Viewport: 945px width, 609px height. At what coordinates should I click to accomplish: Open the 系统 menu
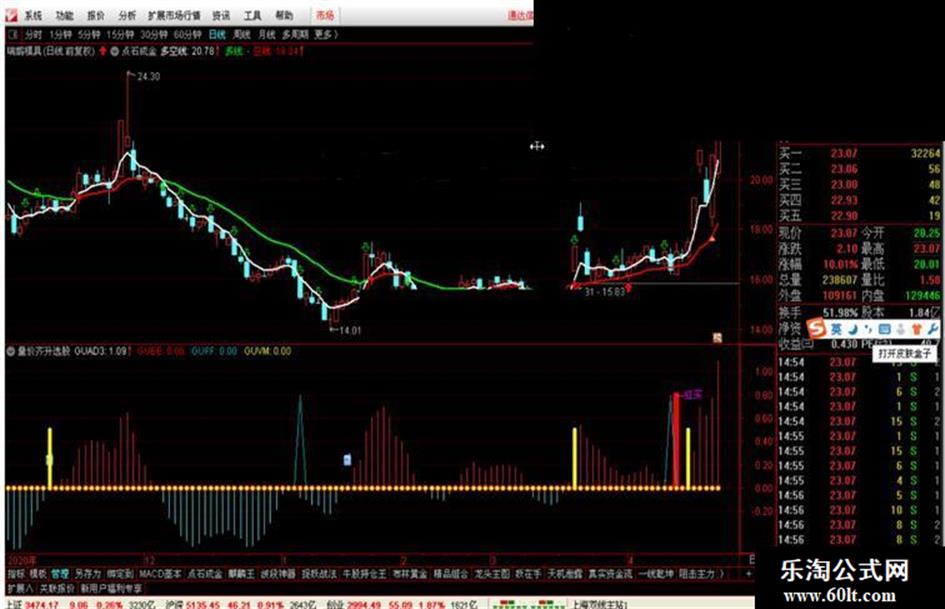pyautogui.click(x=33, y=16)
